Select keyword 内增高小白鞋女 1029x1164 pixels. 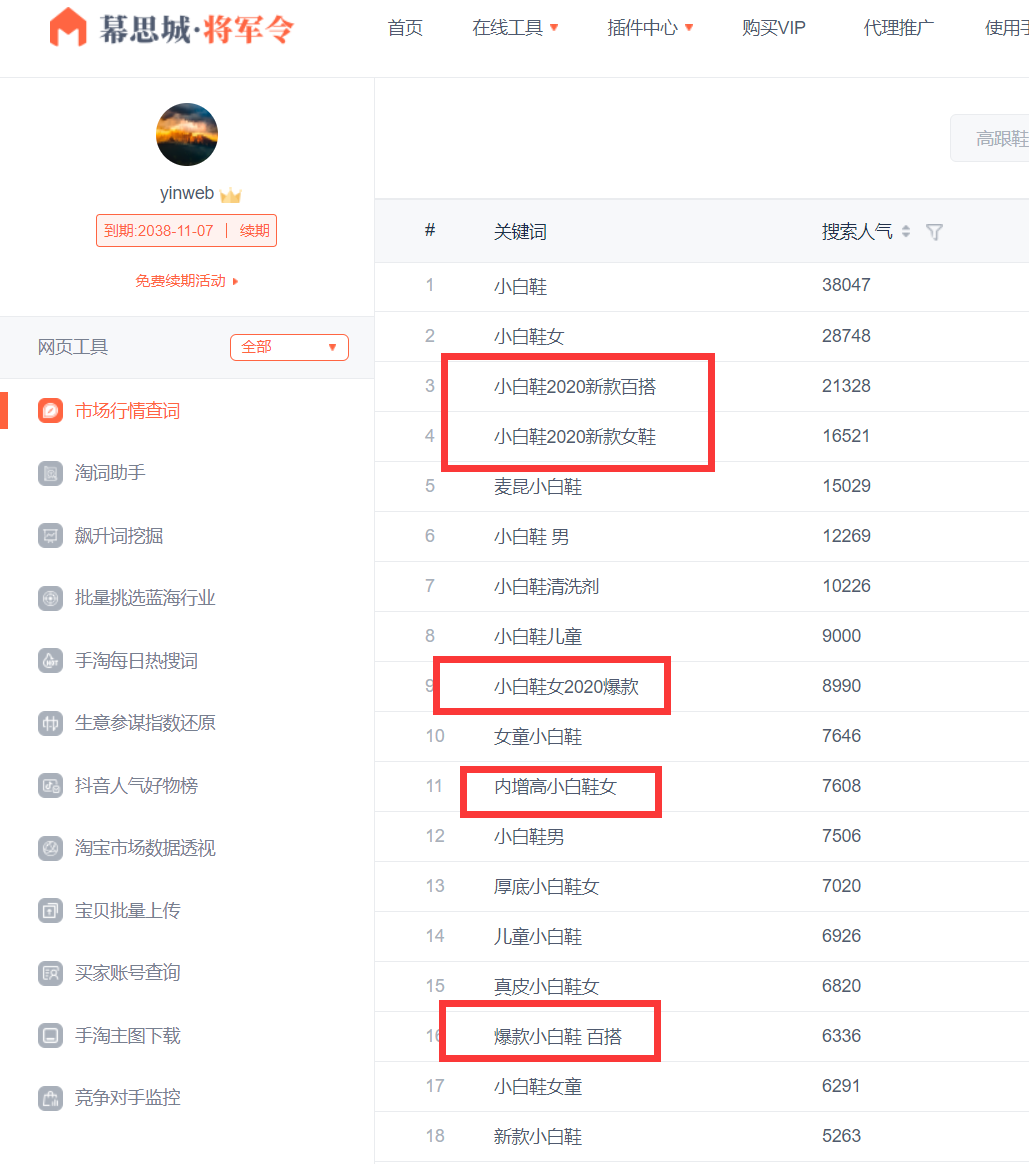point(555,786)
